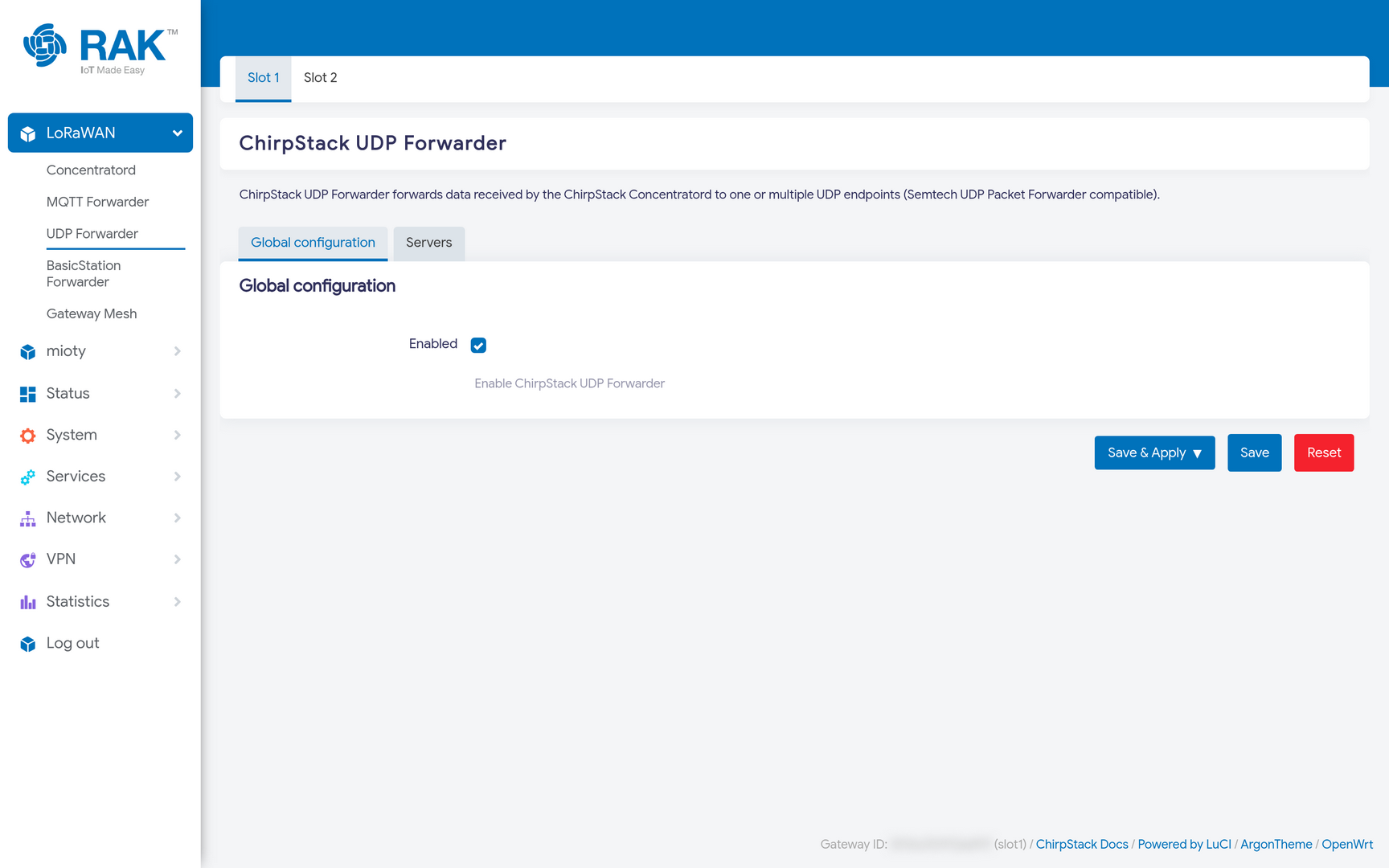
Task: Open BasicStation Forwarder in the sidebar
Action: [x=84, y=274]
